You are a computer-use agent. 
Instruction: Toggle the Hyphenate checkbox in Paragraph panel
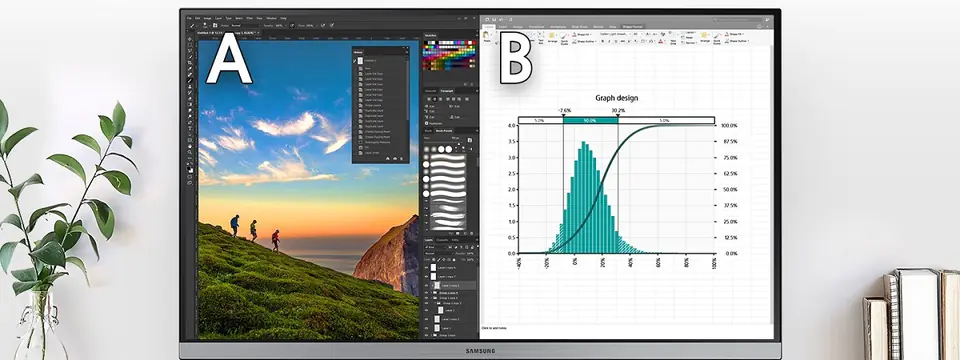coord(426,123)
